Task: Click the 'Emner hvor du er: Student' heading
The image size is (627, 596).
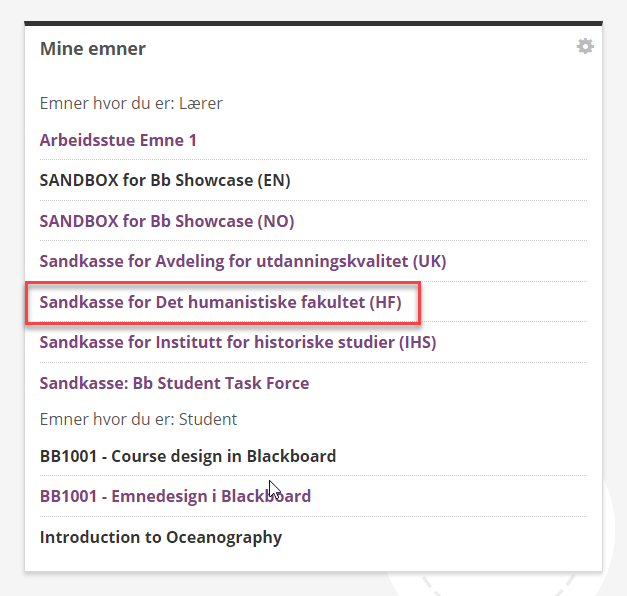Action: pyautogui.click(x=138, y=420)
